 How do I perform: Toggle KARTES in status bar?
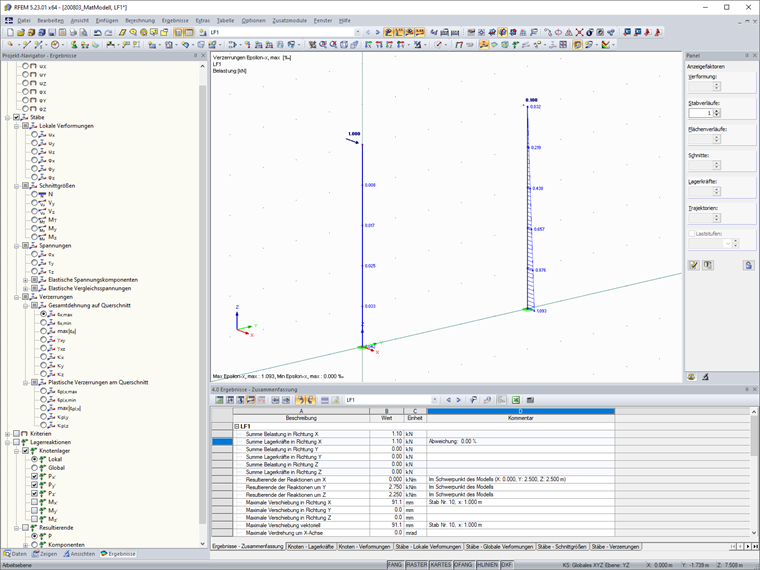coord(441,565)
